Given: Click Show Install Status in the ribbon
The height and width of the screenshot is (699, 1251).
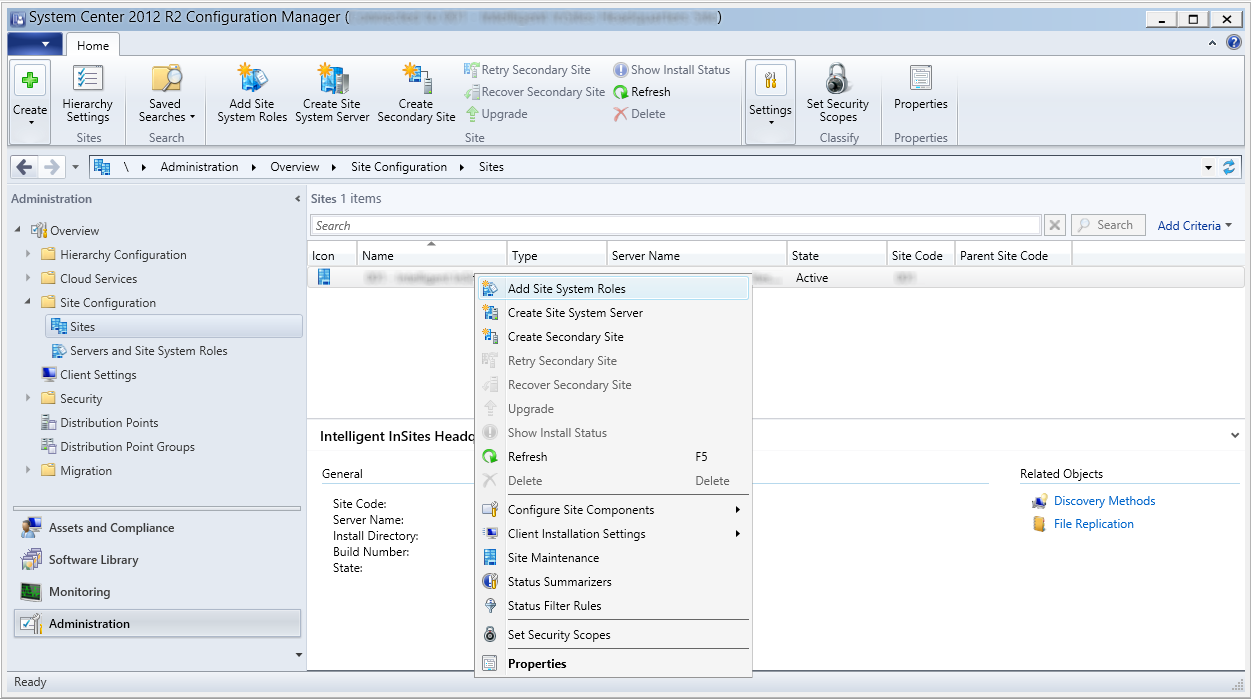Looking at the screenshot, I should [672, 70].
